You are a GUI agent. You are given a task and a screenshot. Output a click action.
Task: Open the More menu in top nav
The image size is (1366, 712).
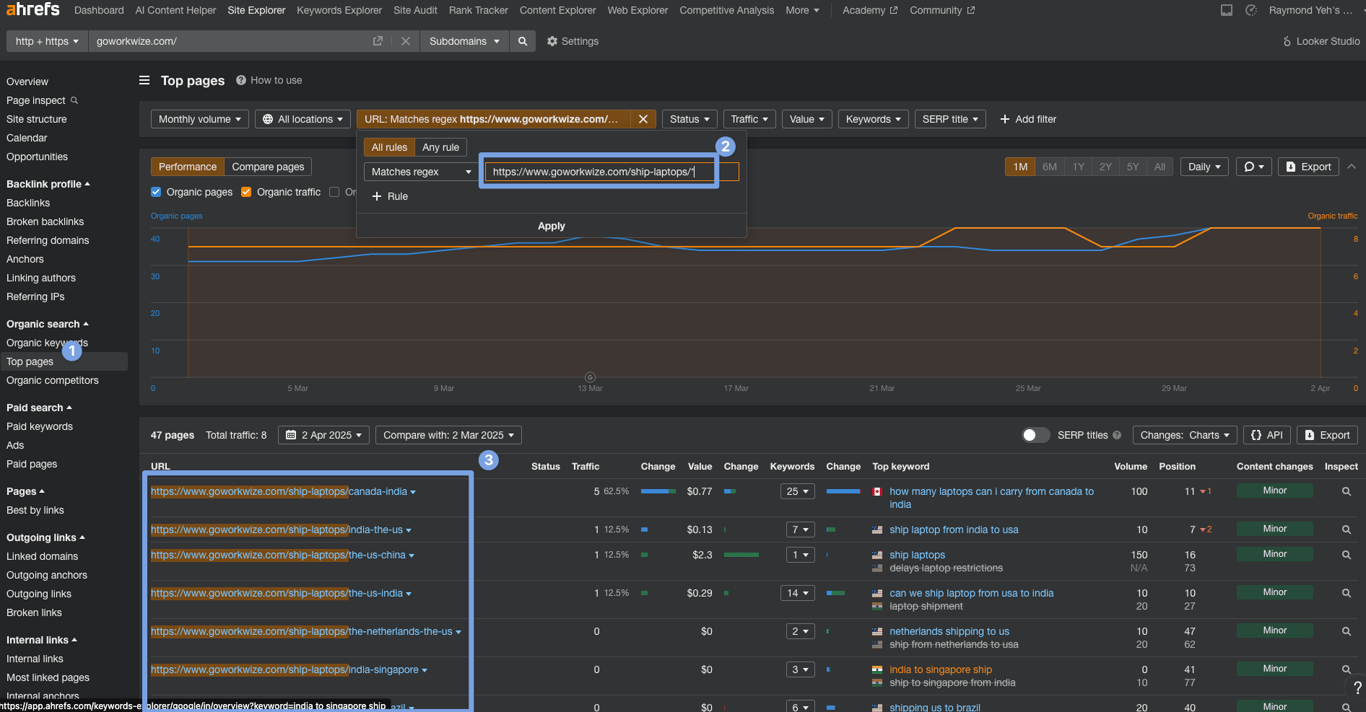tap(802, 10)
